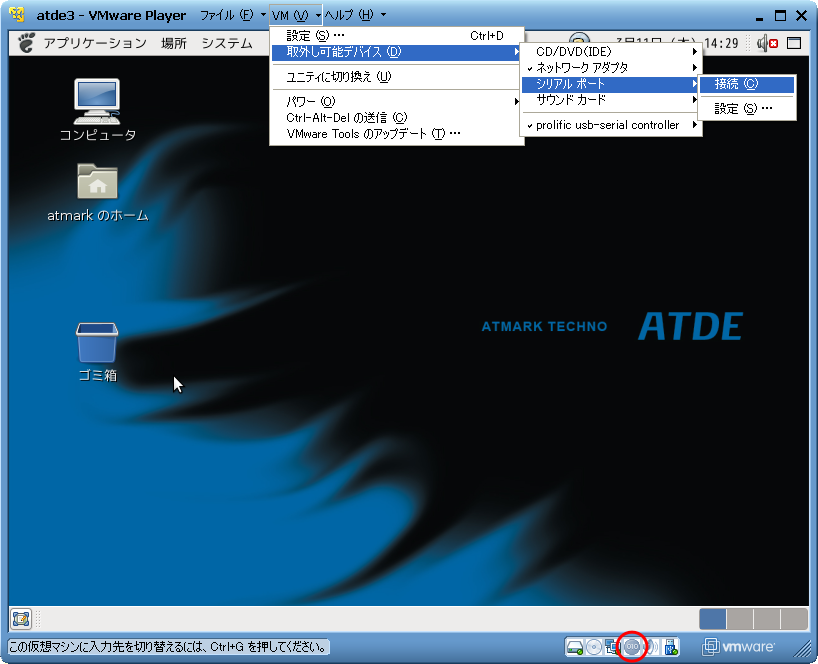Select ユニティに切り換え (U)
This screenshot has height=664, width=818.
pos(396,77)
